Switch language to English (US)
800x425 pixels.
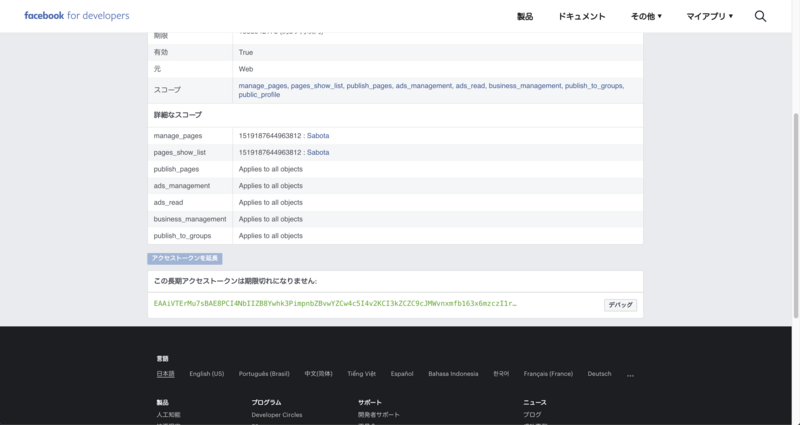tap(207, 374)
